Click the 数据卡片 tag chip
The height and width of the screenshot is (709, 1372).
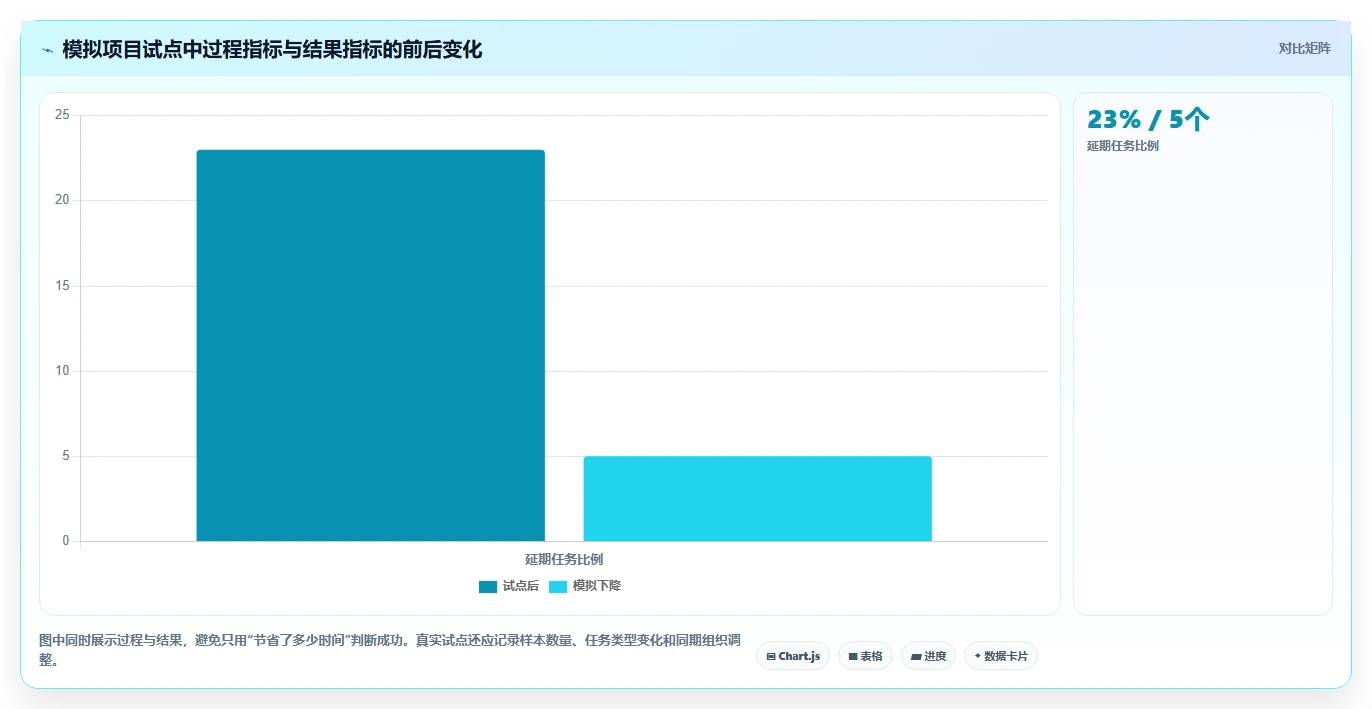coord(1001,656)
